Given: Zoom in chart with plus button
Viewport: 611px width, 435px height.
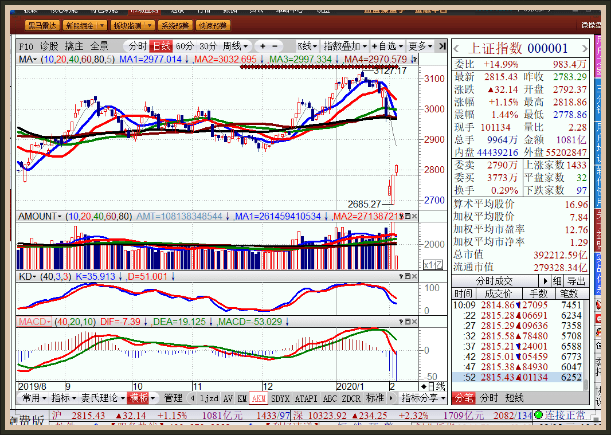Looking at the screenshot, I should [x=262, y=46].
